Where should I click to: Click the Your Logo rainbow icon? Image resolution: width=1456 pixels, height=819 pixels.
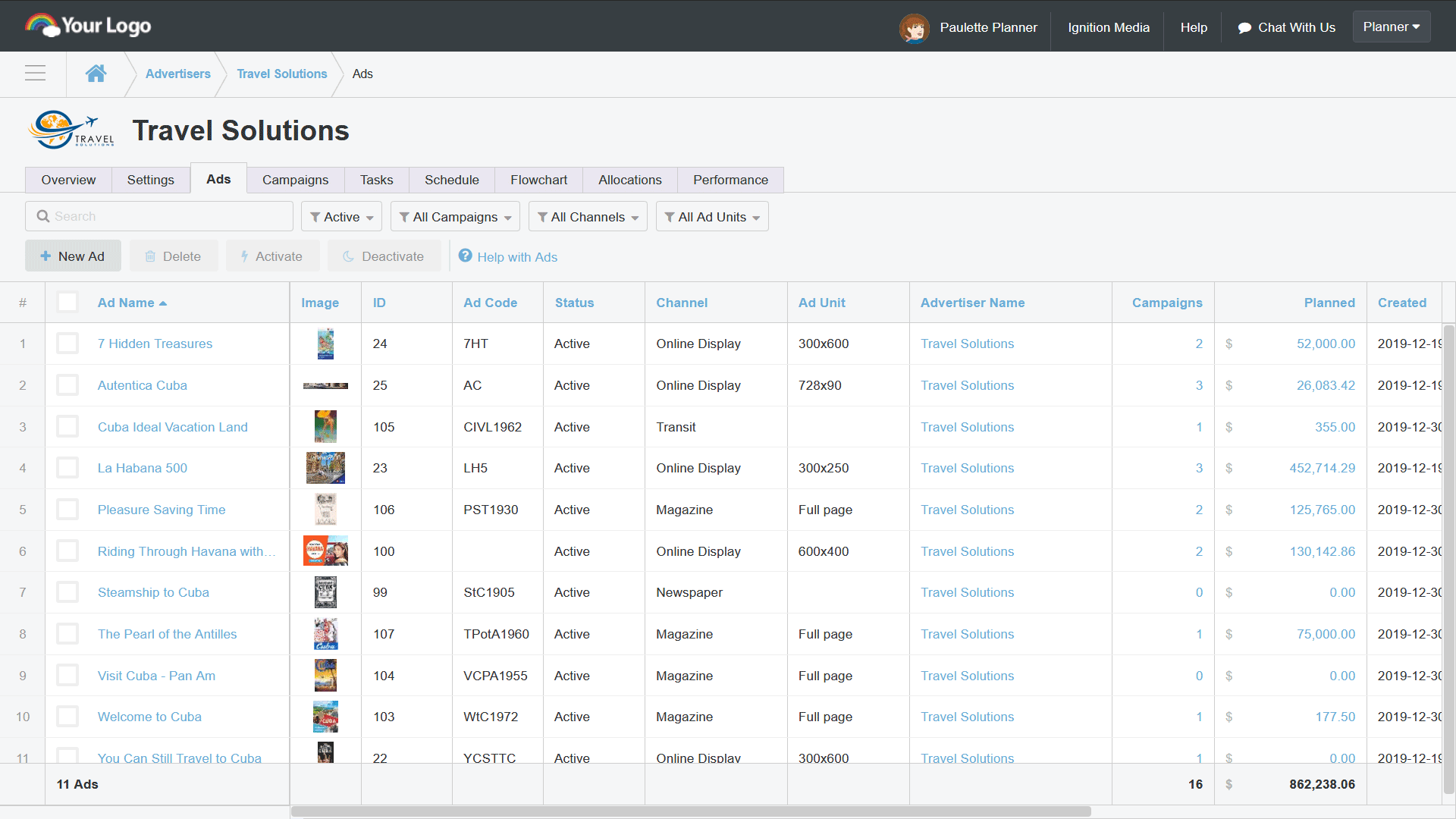click(x=42, y=26)
